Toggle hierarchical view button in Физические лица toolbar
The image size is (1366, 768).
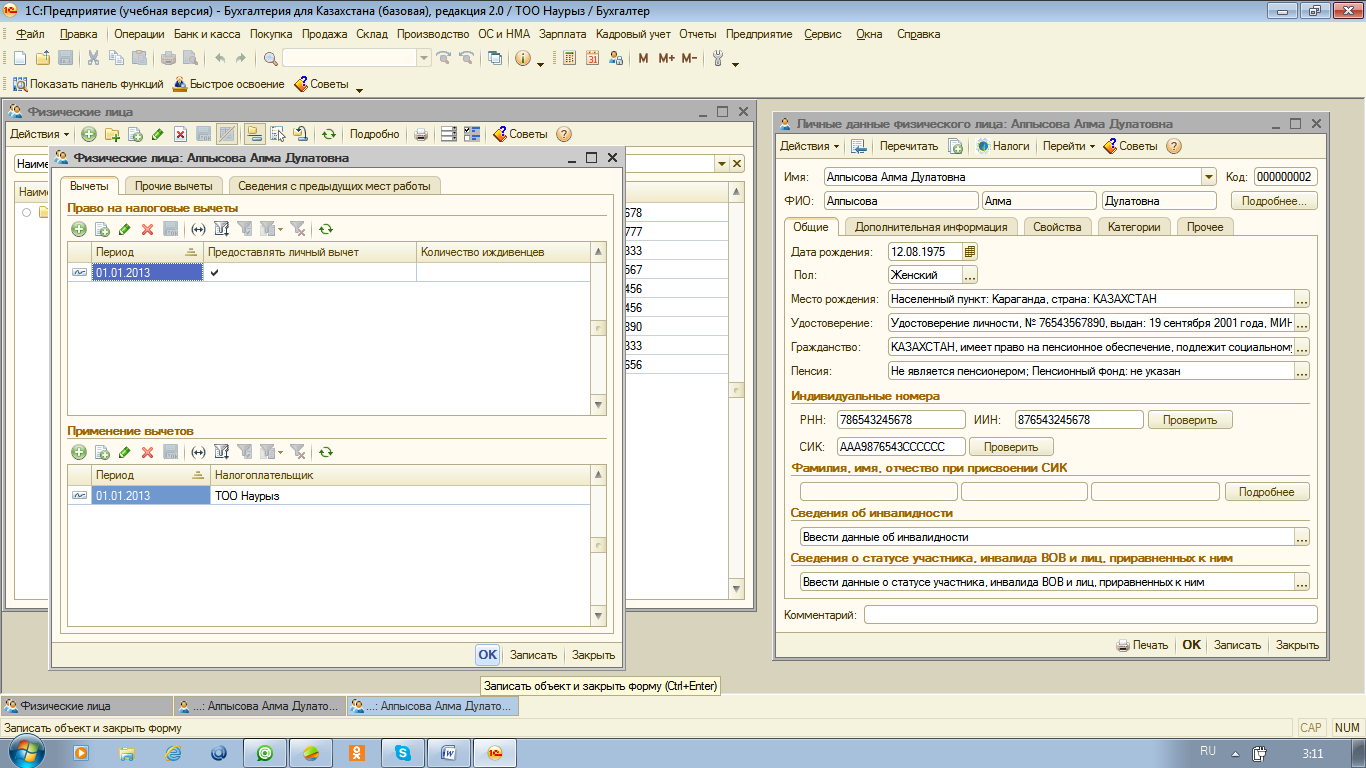(x=254, y=134)
